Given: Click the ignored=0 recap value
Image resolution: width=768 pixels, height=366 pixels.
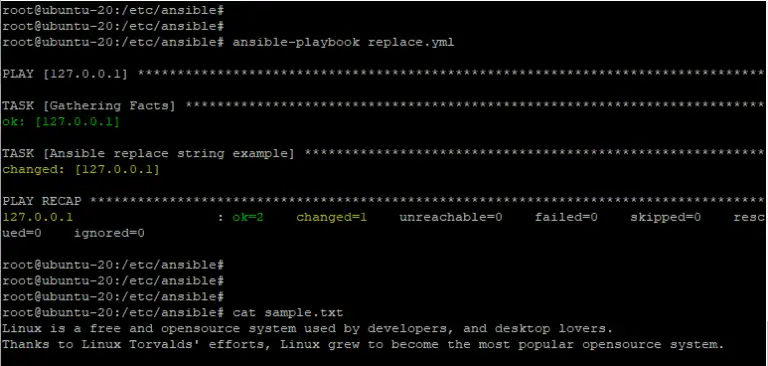Looking at the screenshot, I should [109, 233].
